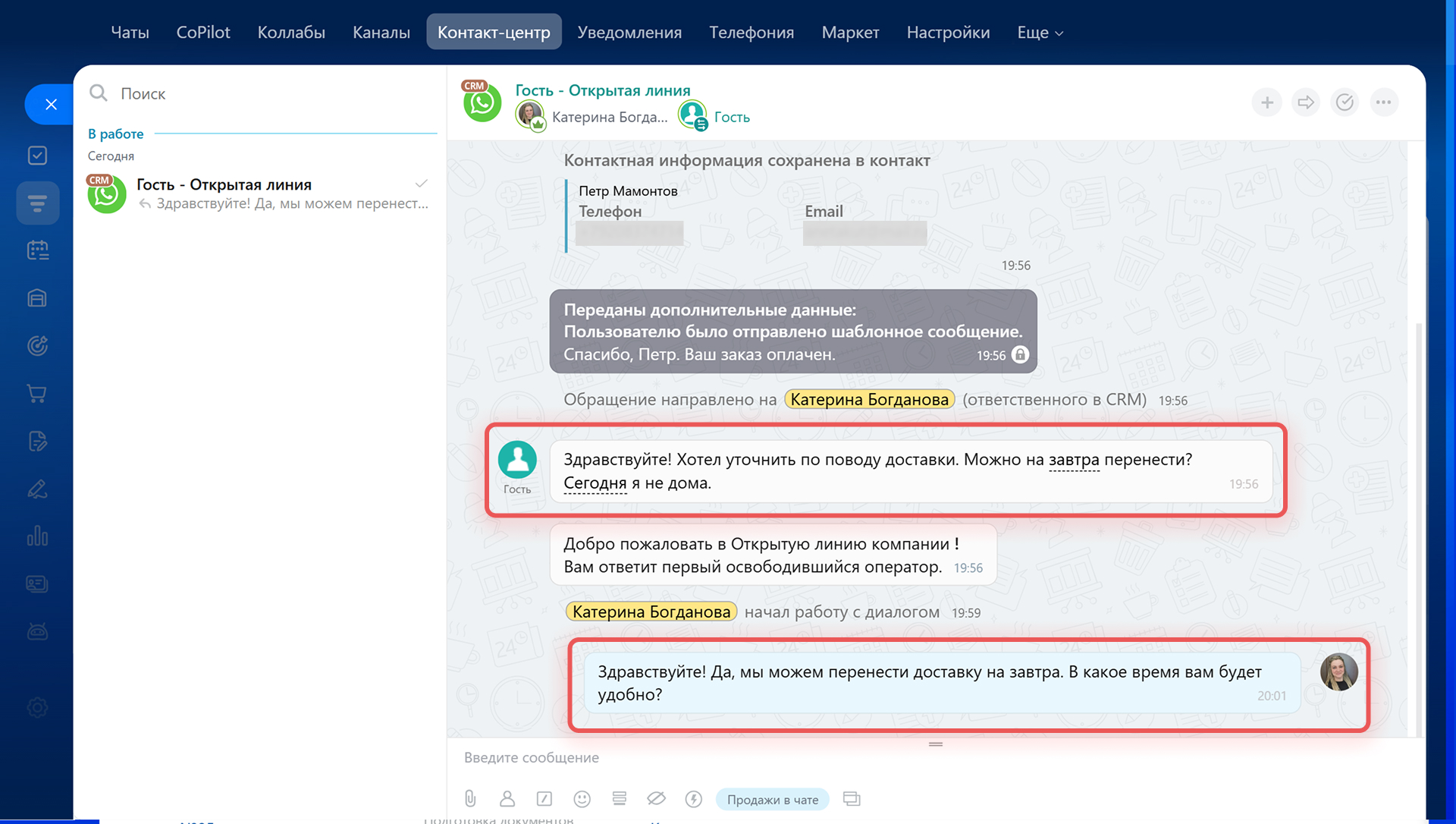Open the emoji smiley picker
Viewport: 1456px width, 824px height.
[x=582, y=799]
